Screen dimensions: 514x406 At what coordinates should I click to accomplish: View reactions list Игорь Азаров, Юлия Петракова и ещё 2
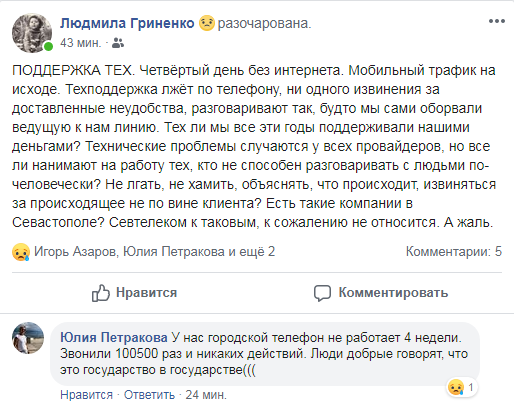[155, 252]
